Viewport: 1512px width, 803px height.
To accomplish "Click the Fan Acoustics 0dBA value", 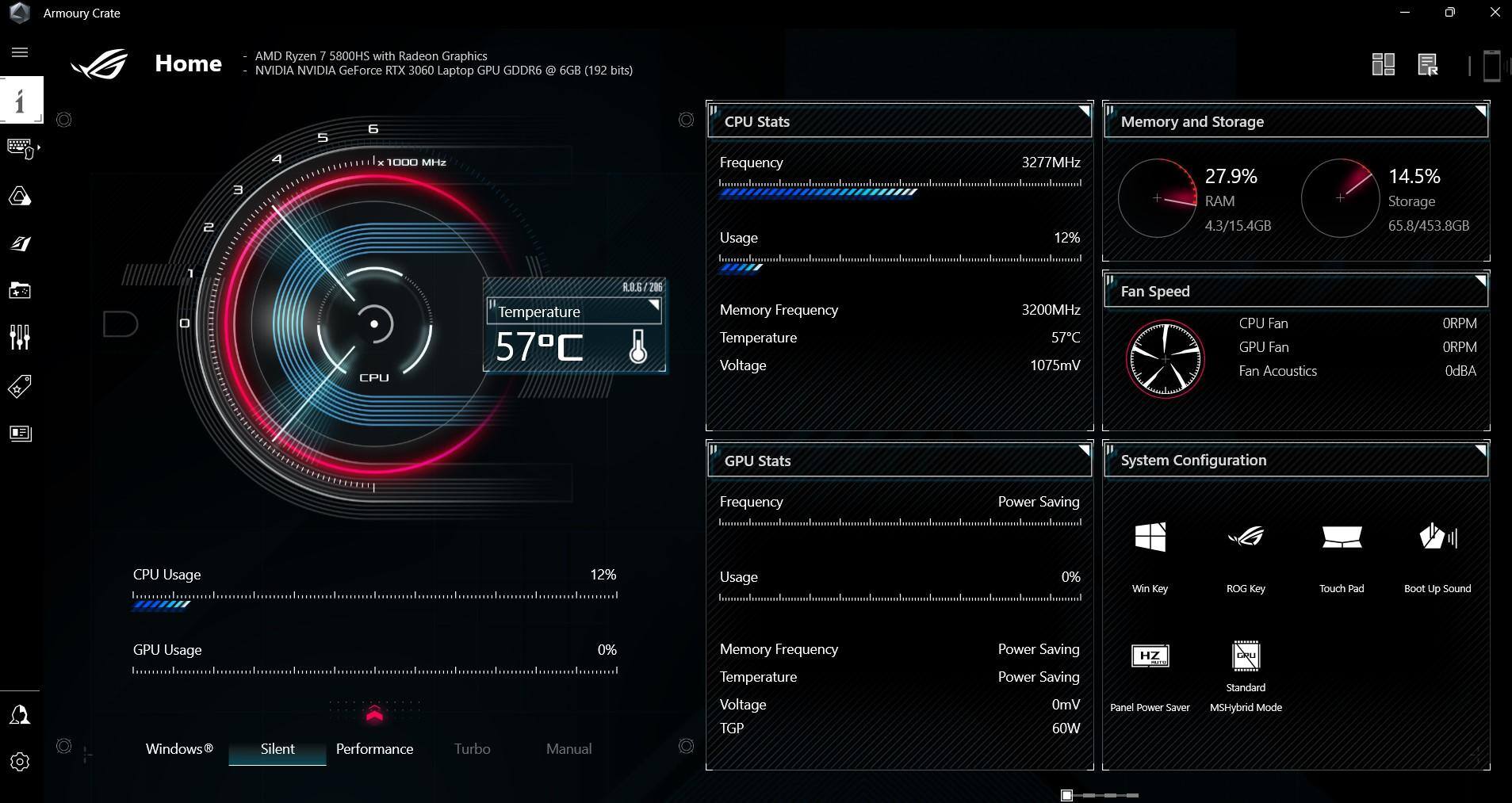I will click(1460, 371).
